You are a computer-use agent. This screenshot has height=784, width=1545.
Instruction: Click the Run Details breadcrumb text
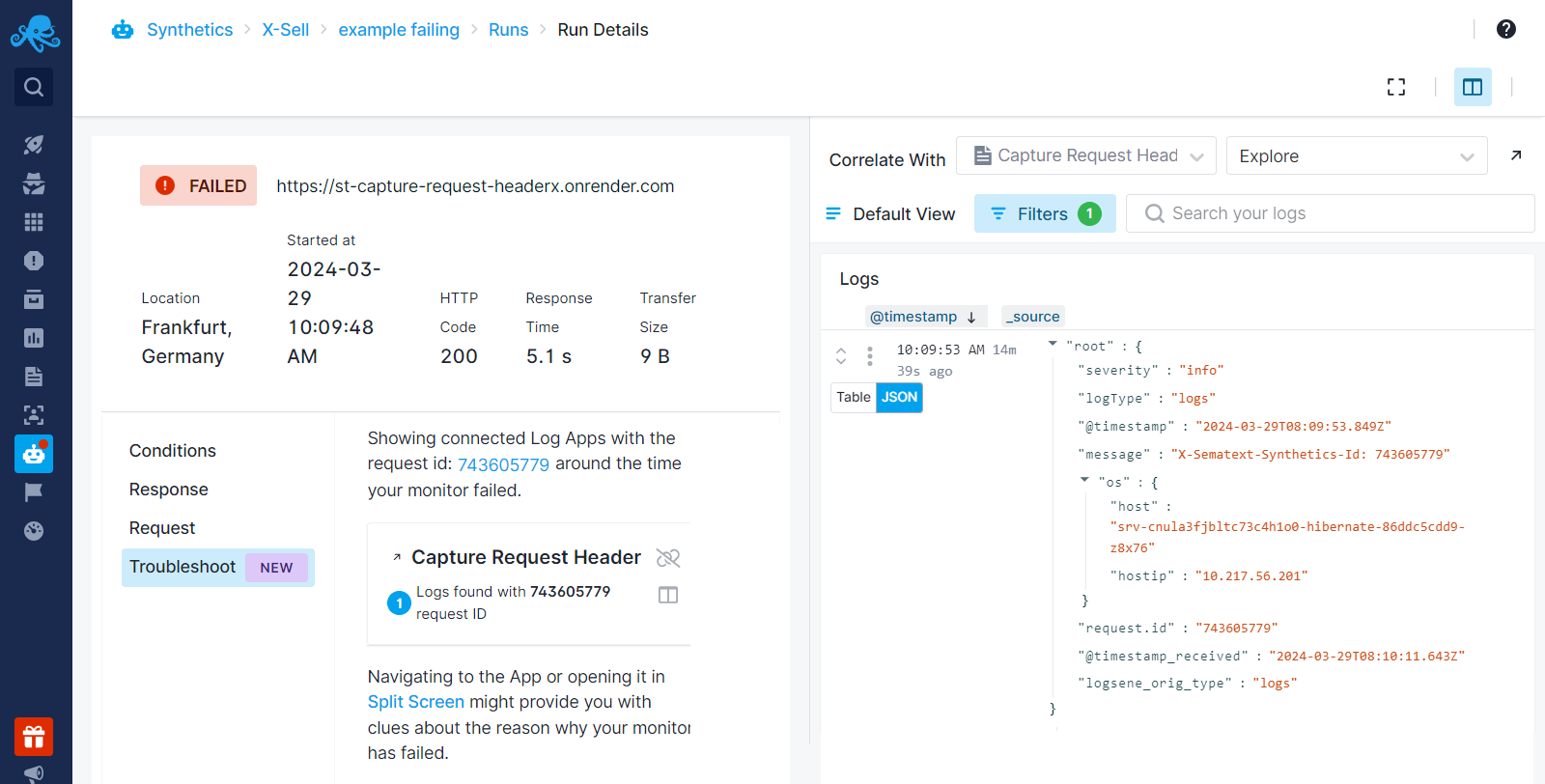click(603, 30)
